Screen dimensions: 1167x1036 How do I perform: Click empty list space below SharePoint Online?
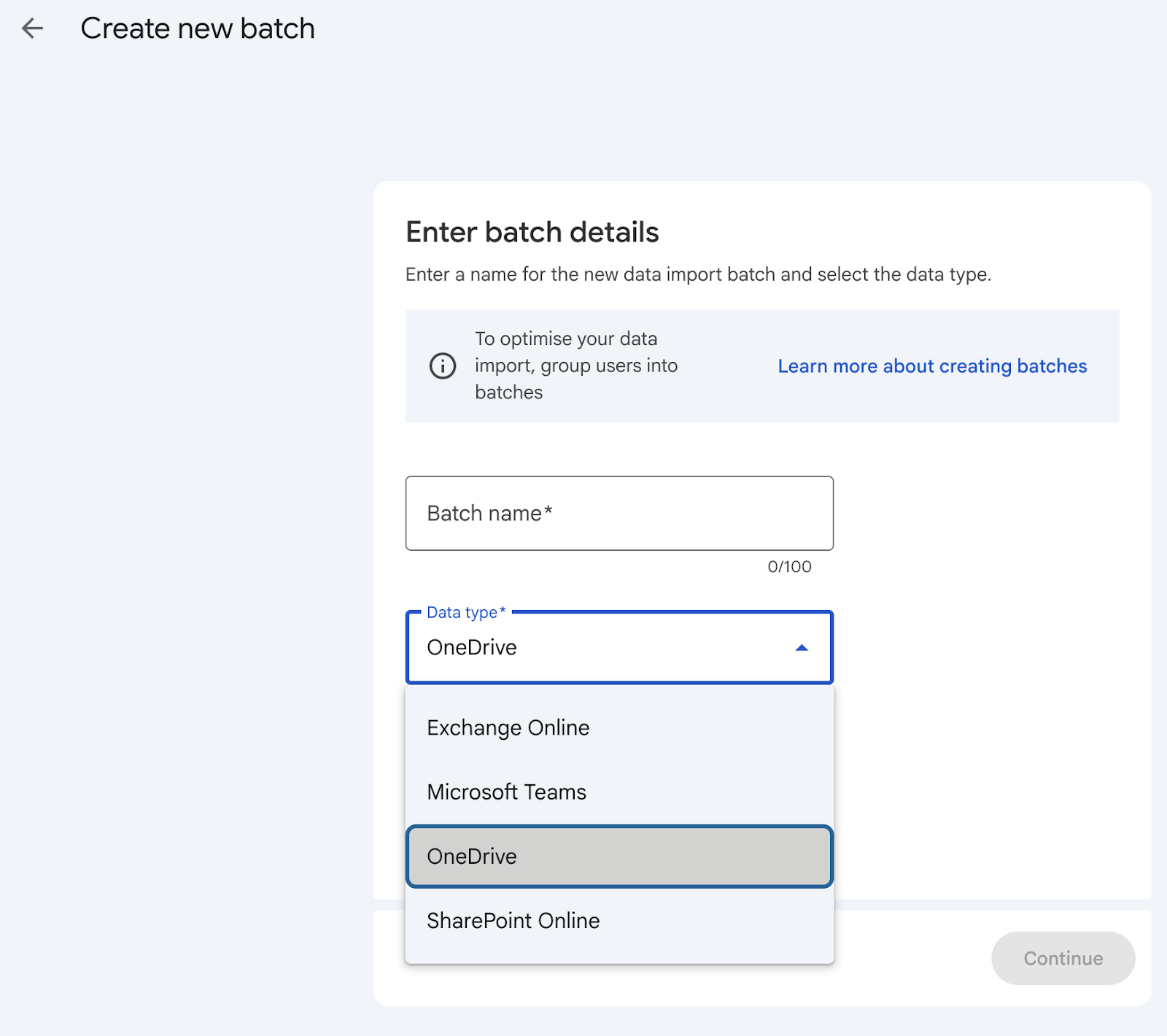(619, 957)
